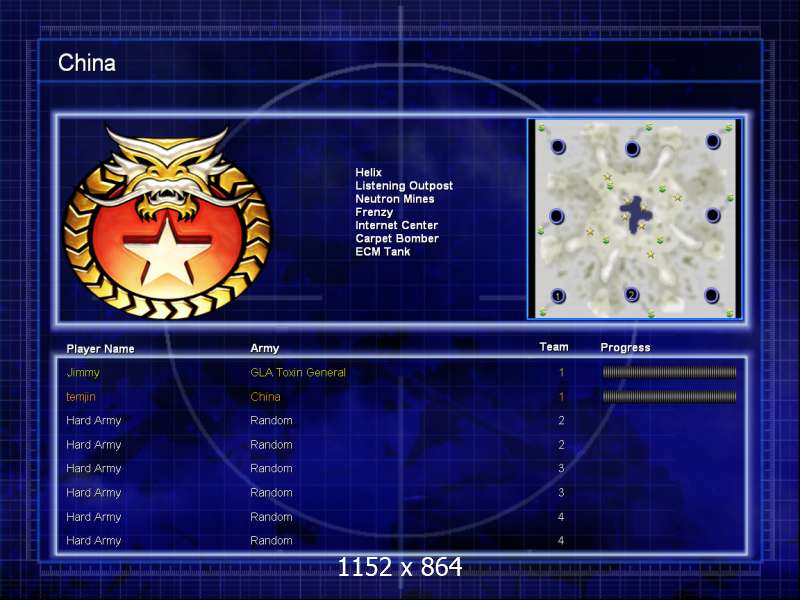Click the 'Internet Center' entry
This screenshot has height=600, width=800.
[x=396, y=226]
